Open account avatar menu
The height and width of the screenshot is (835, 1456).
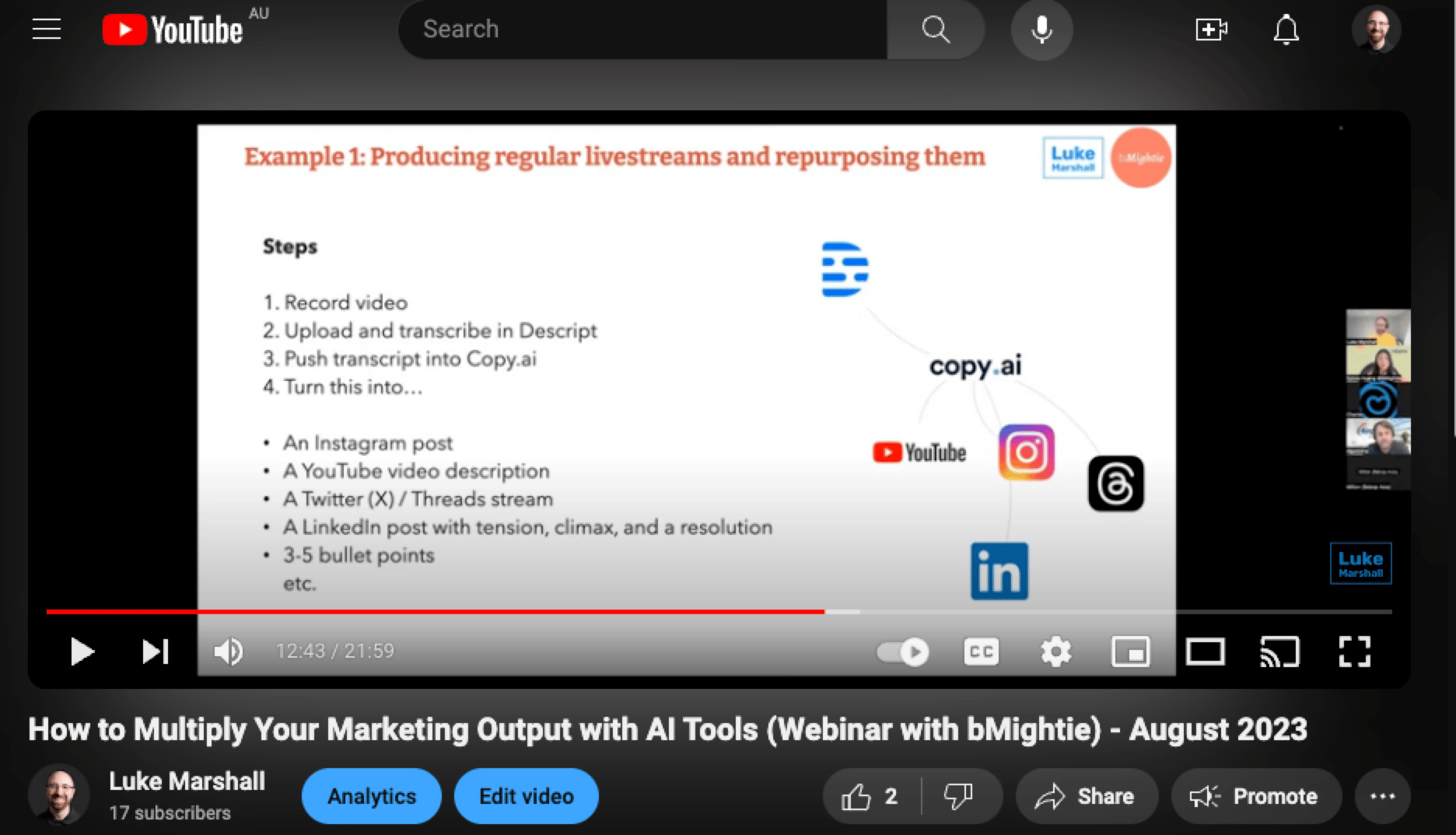1376,30
